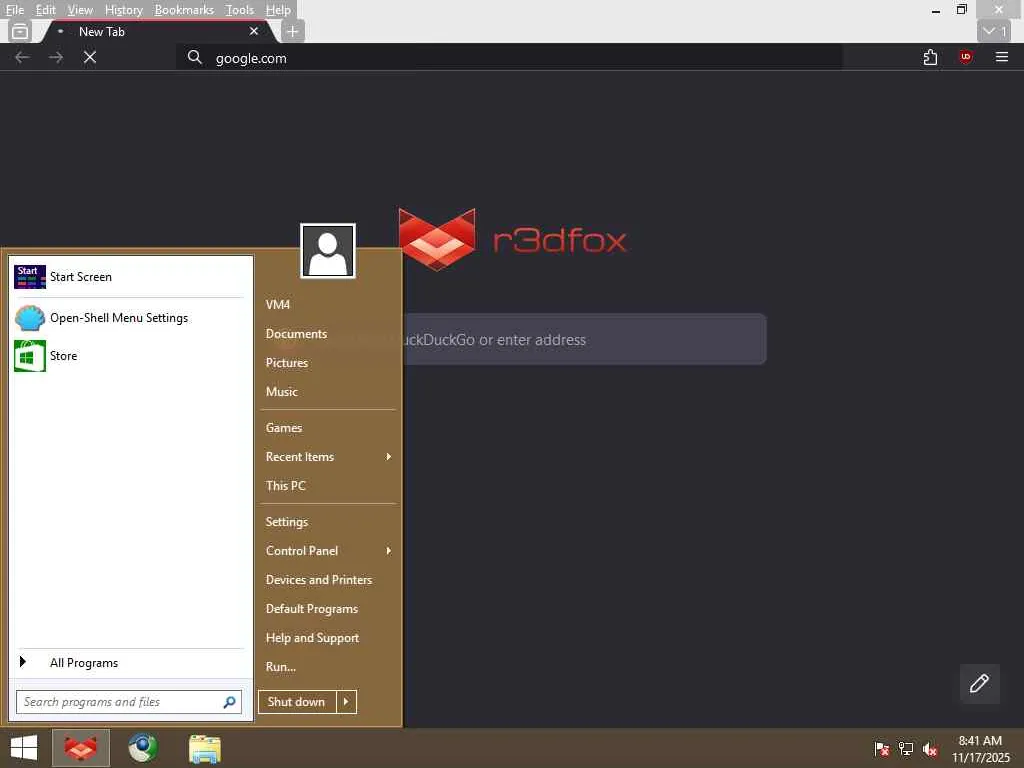Click the Shut down button

click(x=297, y=702)
